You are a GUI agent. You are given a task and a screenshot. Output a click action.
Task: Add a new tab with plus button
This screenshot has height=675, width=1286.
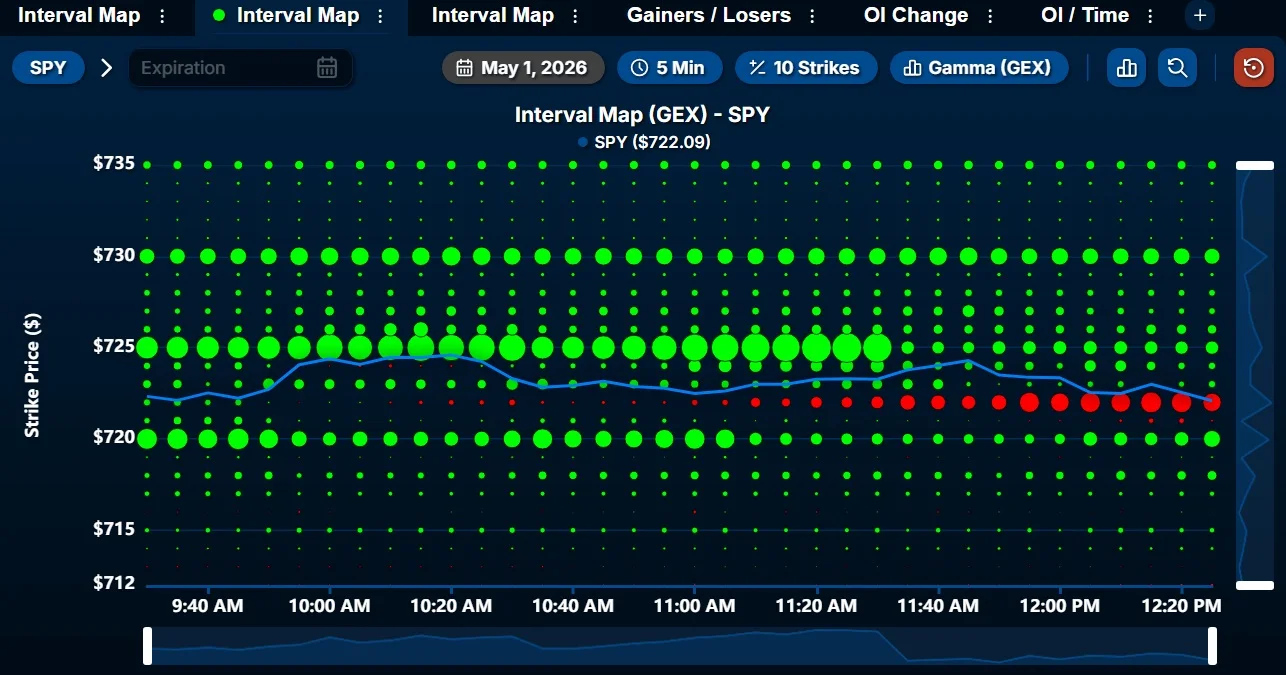(1200, 15)
